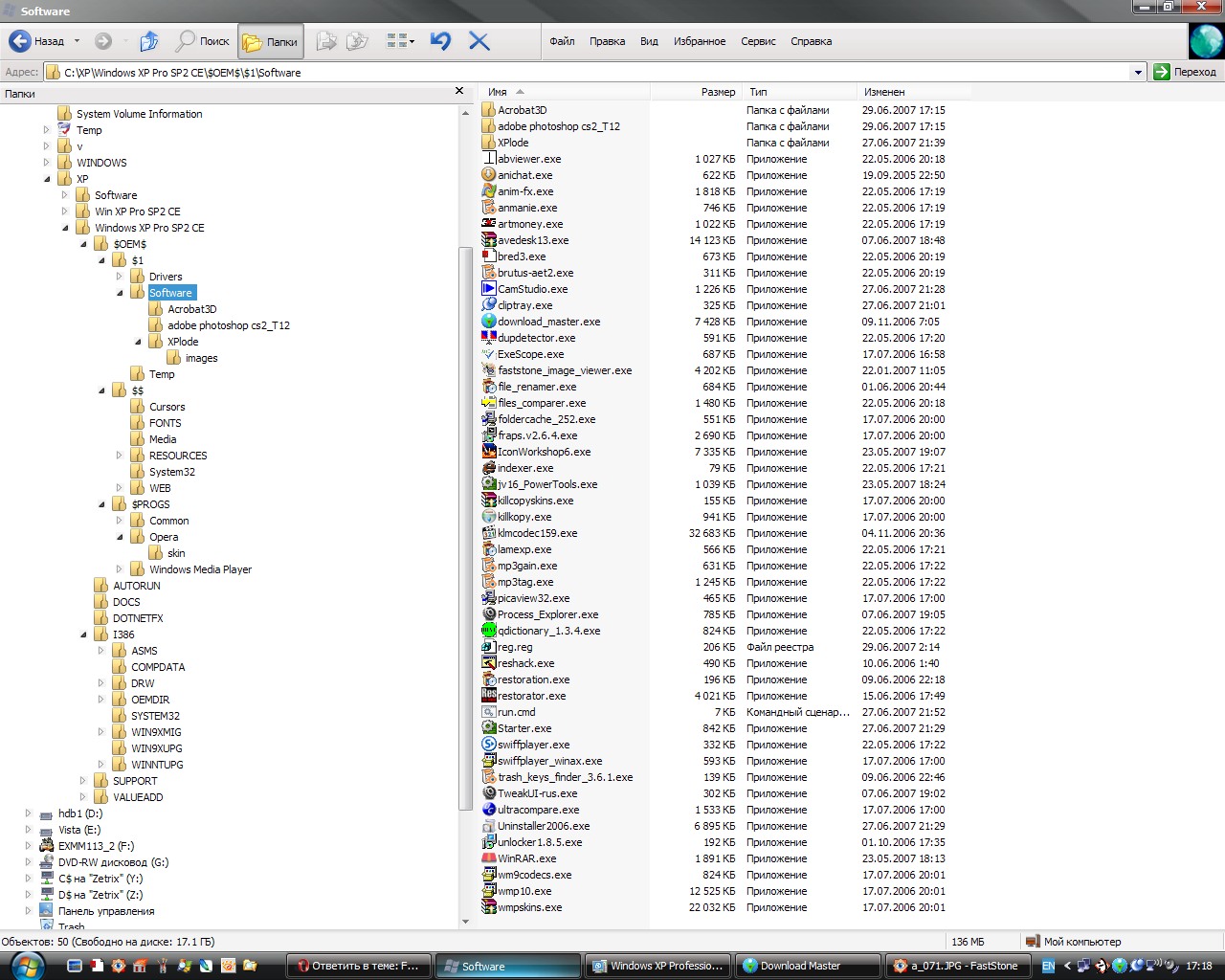Click the Process_Explorer.exe file
The width and height of the screenshot is (1225, 980).
(x=547, y=614)
